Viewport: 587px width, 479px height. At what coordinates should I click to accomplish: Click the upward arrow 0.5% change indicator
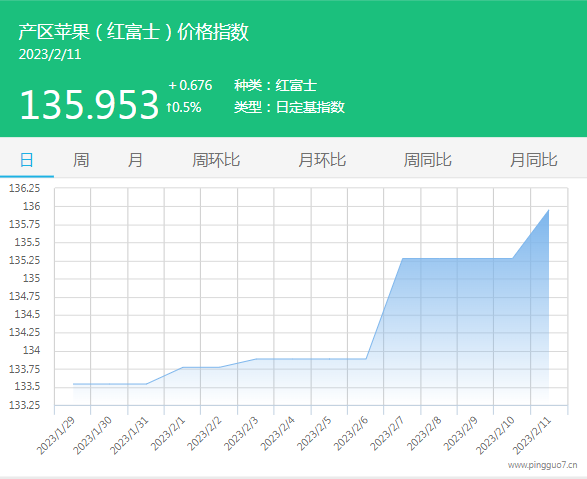coord(184,107)
